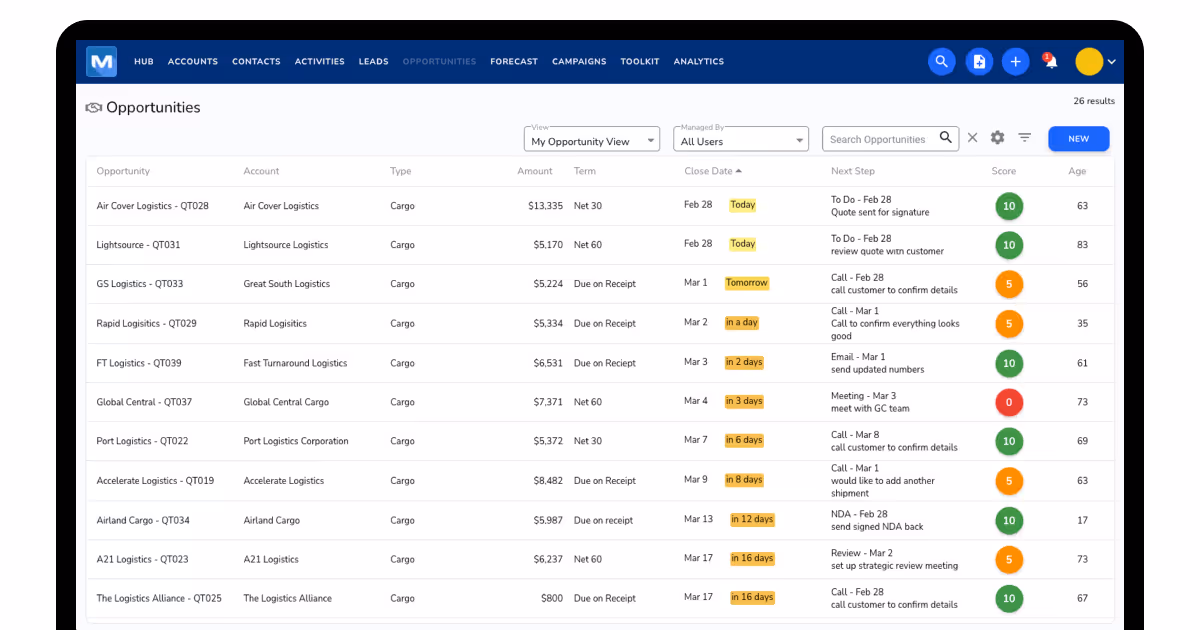Image resolution: width=1200 pixels, height=630 pixels.
Task: Open the notifications bell
Action: click(1051, 62)
